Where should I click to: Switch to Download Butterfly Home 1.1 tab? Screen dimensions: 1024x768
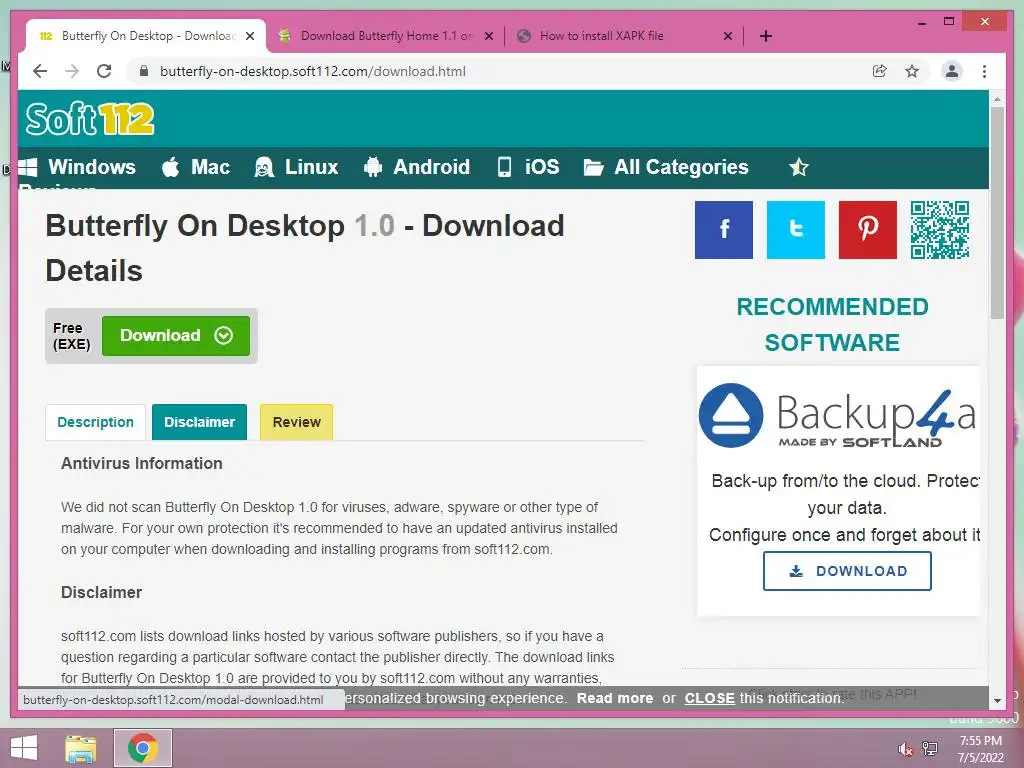point(385,36)
